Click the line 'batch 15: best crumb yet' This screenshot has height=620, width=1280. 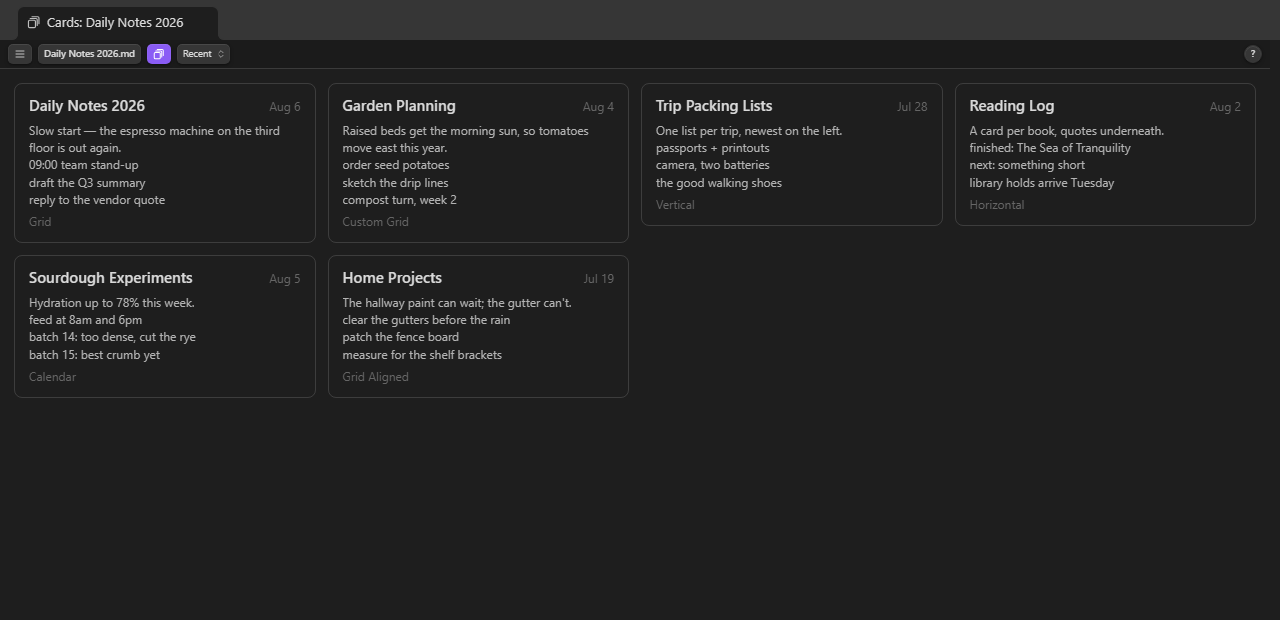click(x=94, y=355)
